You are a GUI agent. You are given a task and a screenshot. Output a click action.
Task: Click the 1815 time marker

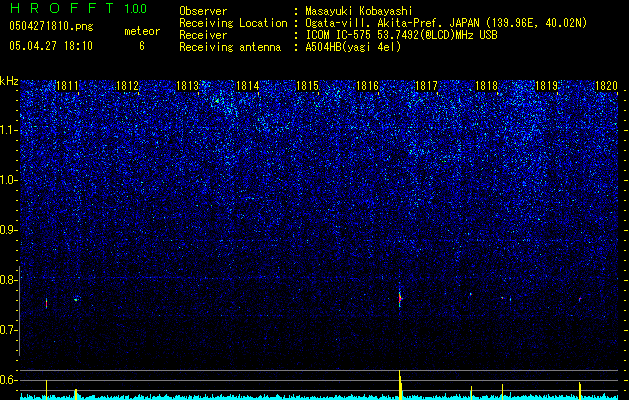[x=307, y=85]
